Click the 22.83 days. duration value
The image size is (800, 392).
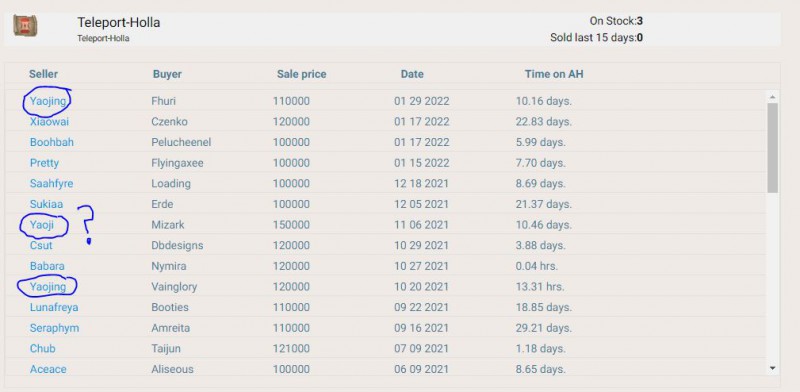tap(543, 121)
